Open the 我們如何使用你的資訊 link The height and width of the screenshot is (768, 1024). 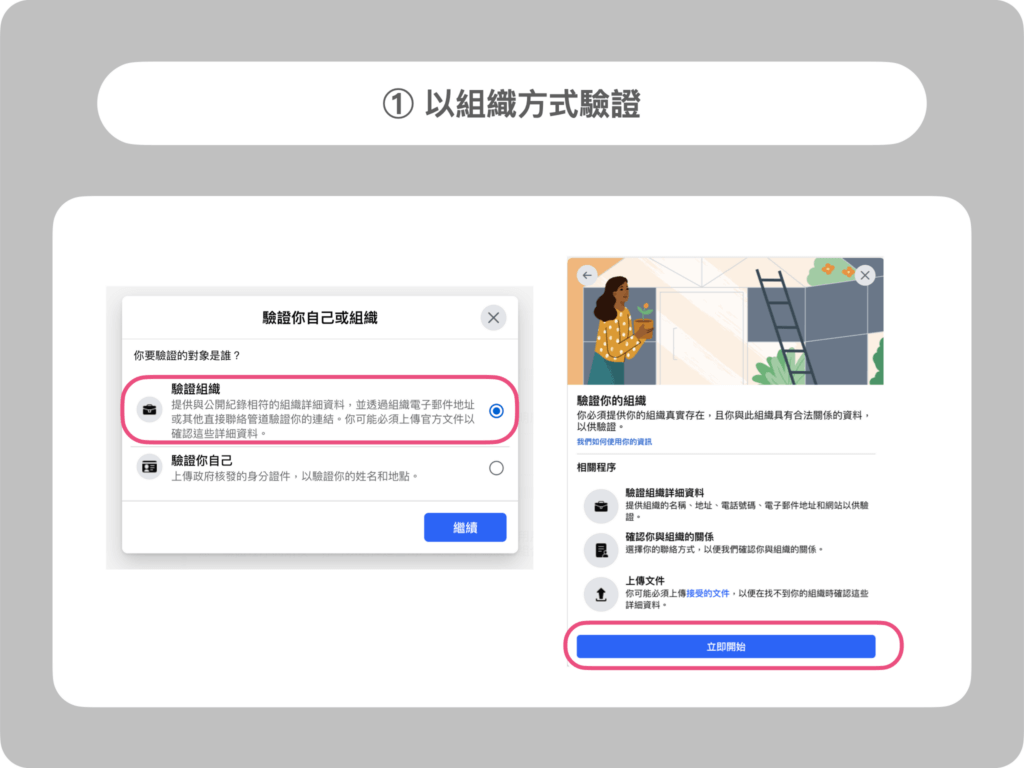point(614,442)
